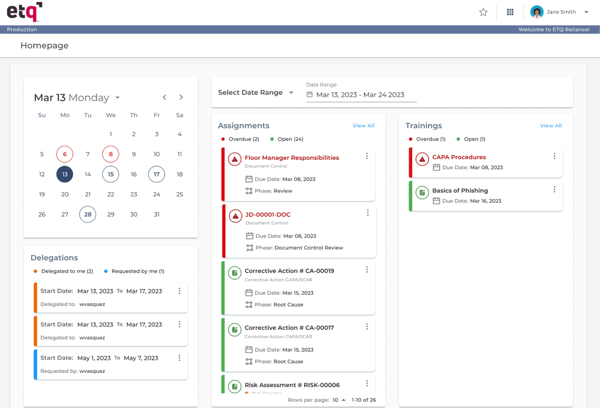Filter trainings by Open (1)
This screenshot has height=408, width=600.
[471, 139]
